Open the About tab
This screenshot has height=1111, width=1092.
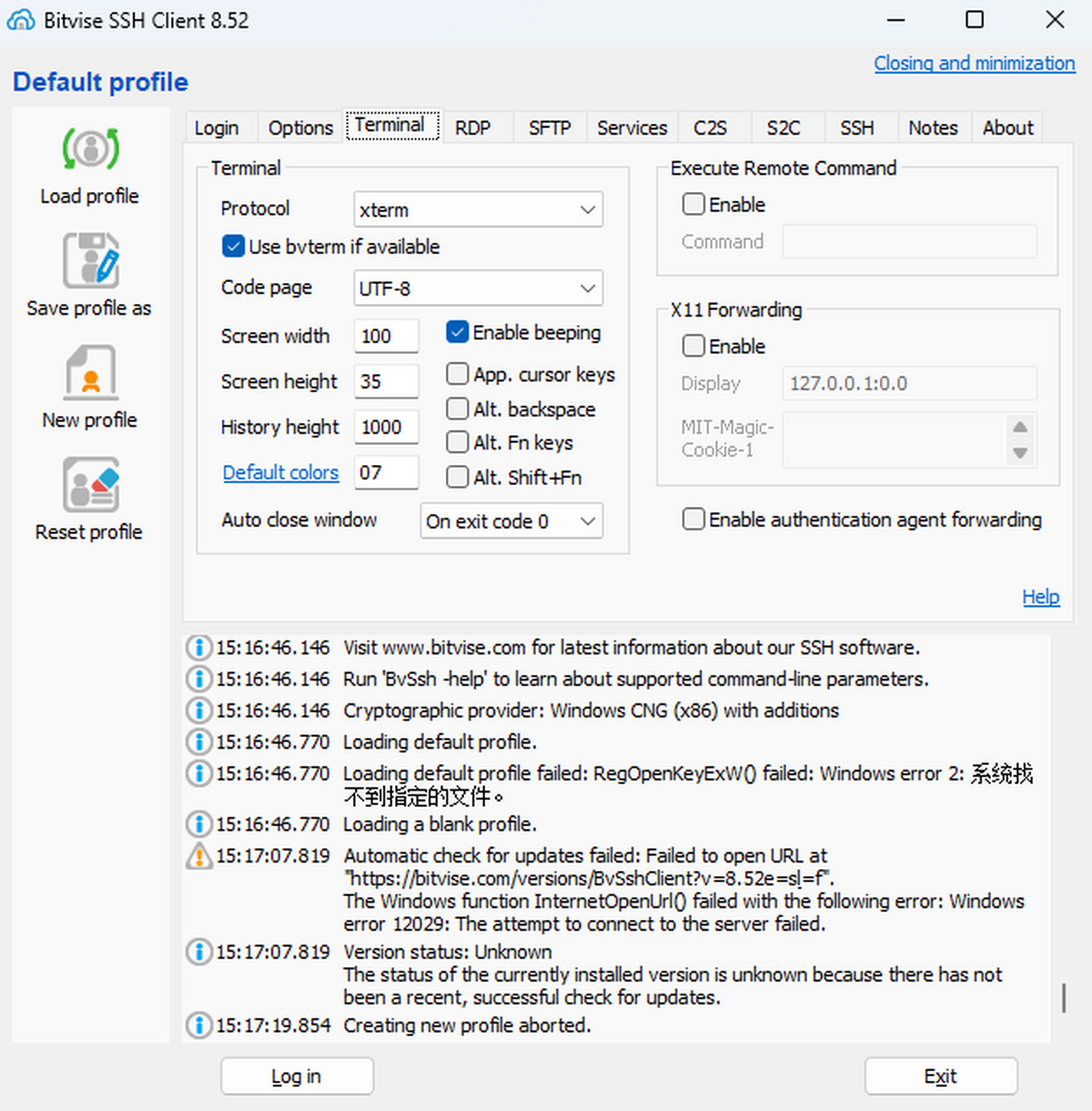click(1008, 127)
